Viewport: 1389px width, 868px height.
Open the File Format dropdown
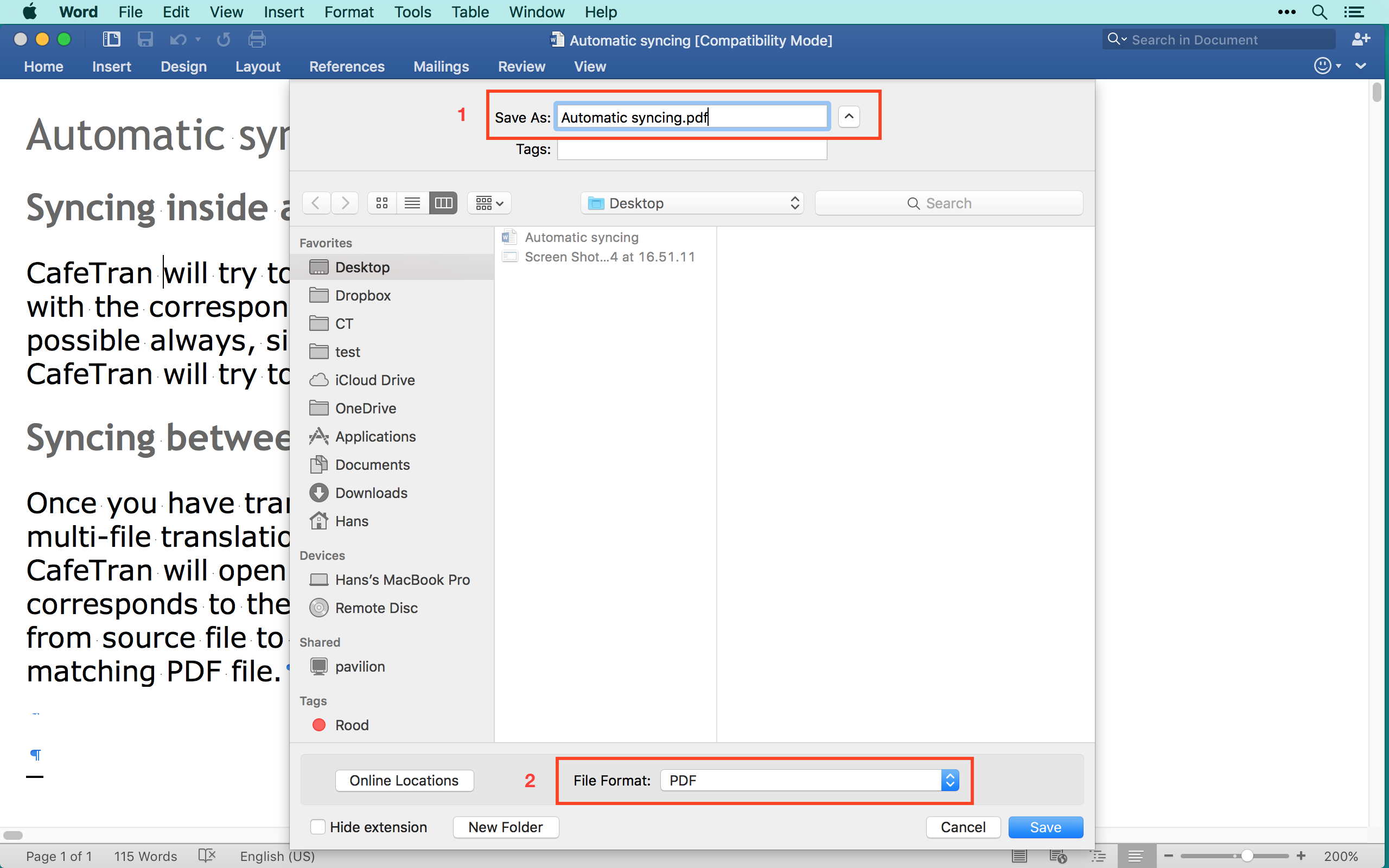[810, 780]
